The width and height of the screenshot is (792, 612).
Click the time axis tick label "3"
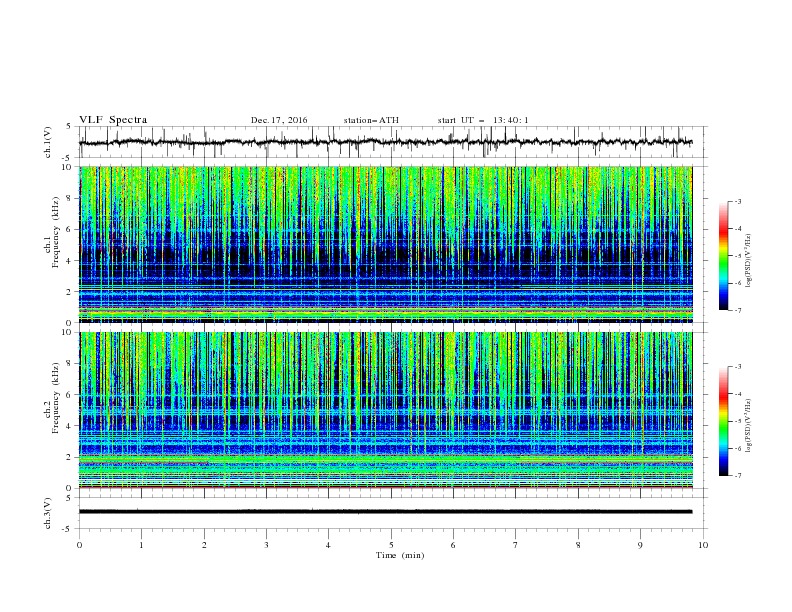[266, 545]
